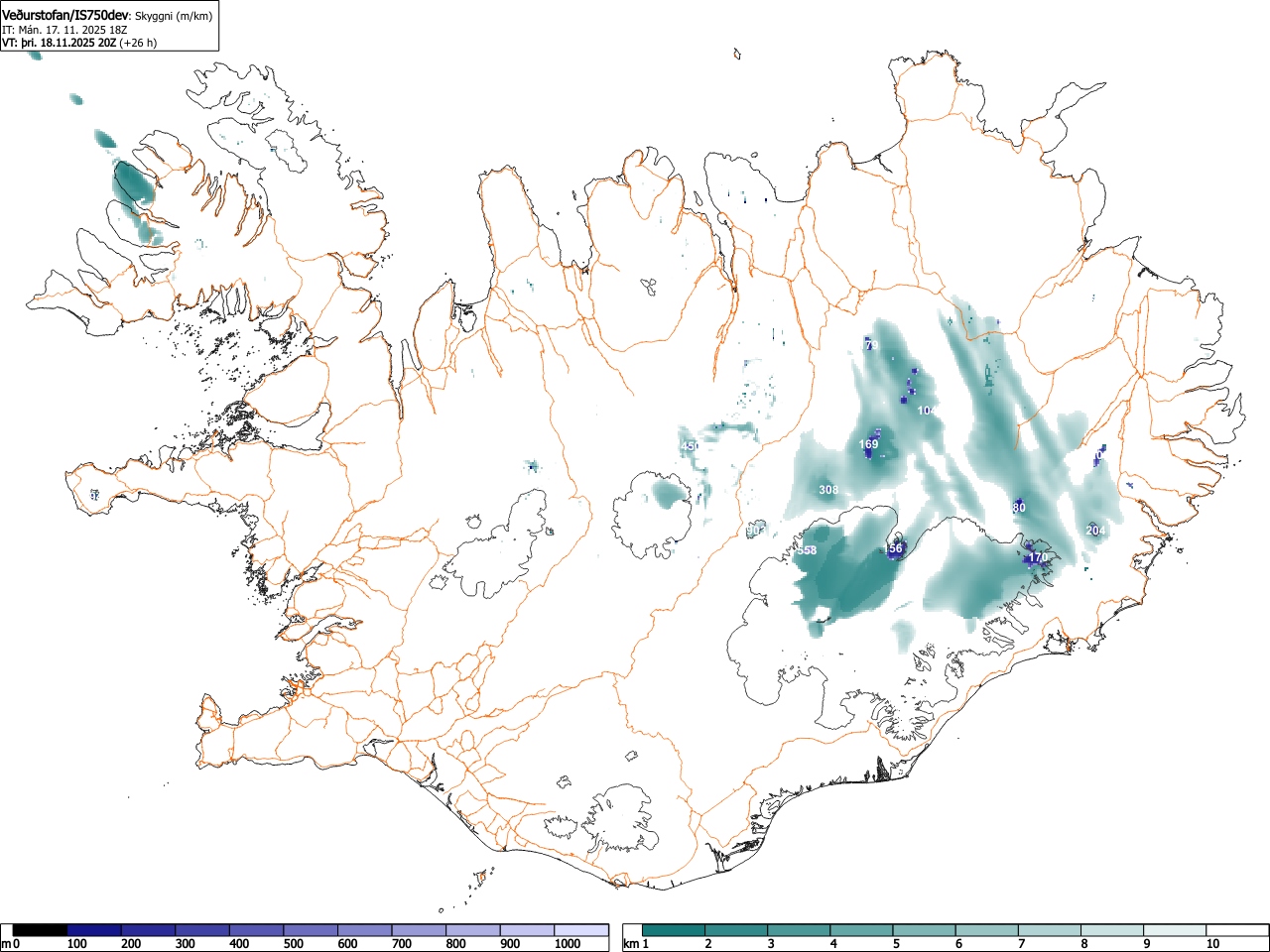Select the 100–200 m dark navy legend swatch

point(94,930)
